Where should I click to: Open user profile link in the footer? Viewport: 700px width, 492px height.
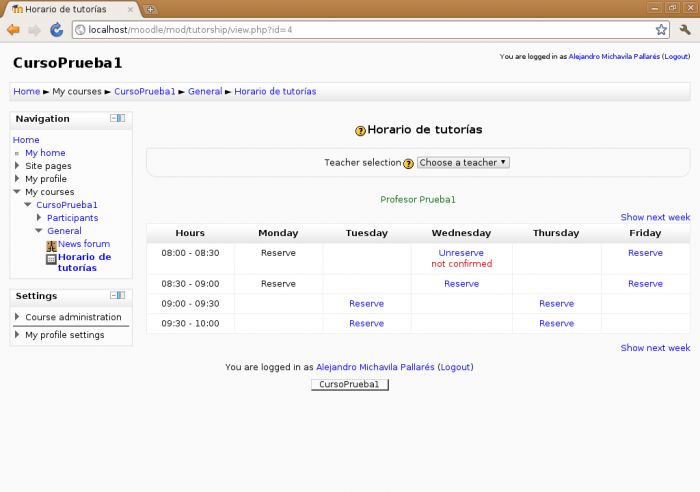pyautogui.click(x=375, y=367)
